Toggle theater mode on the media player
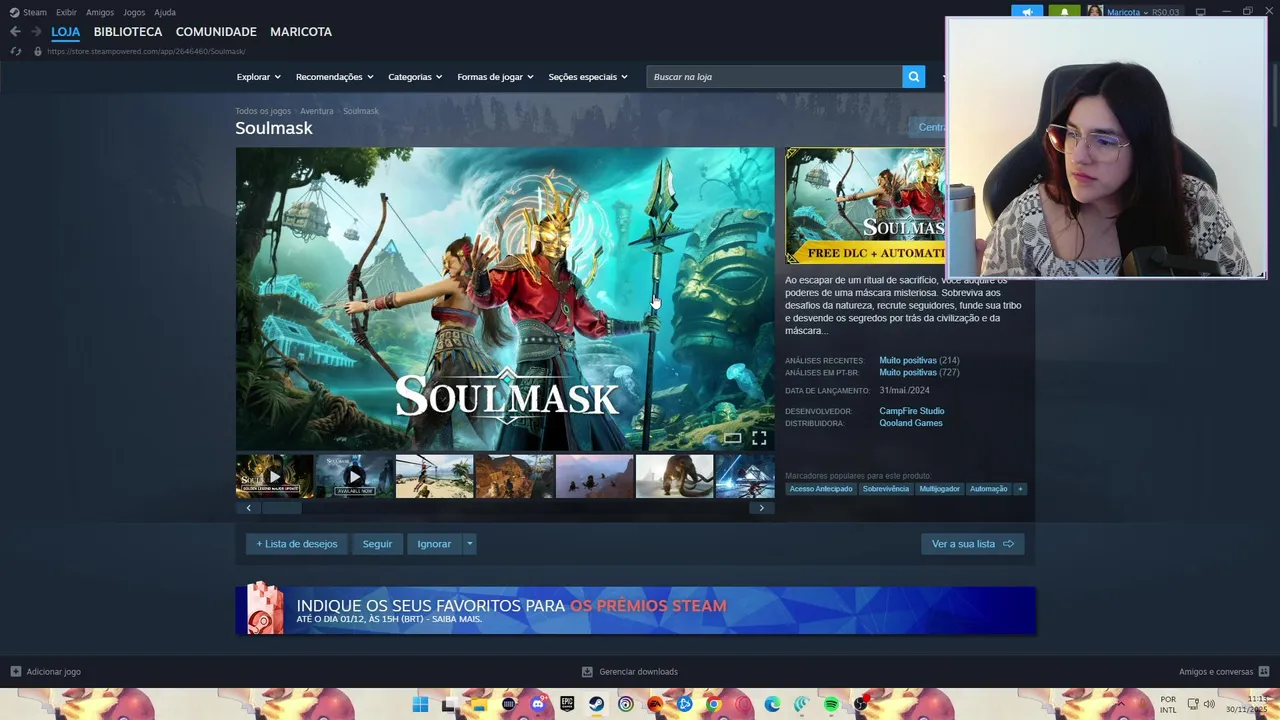1280x720 pixels. 733,438
